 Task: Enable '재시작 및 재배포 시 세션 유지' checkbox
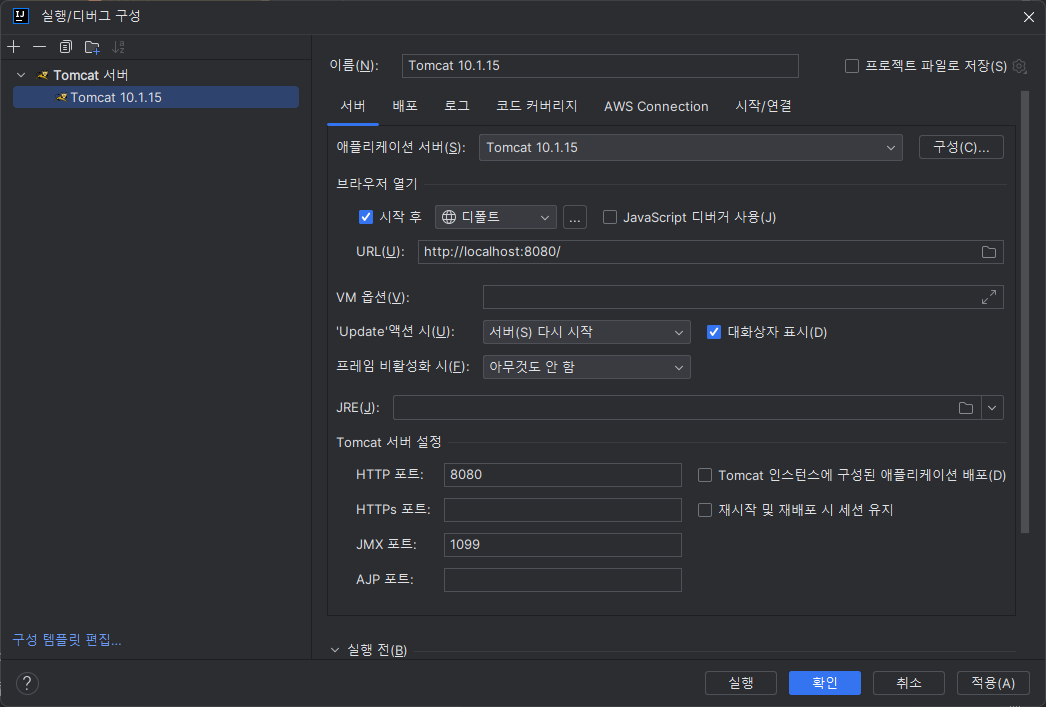click(704, 510)
